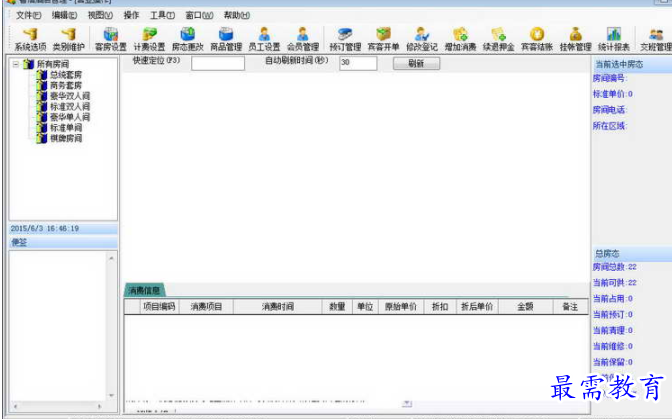Click the 单位 column header

(x=365, y=307)
